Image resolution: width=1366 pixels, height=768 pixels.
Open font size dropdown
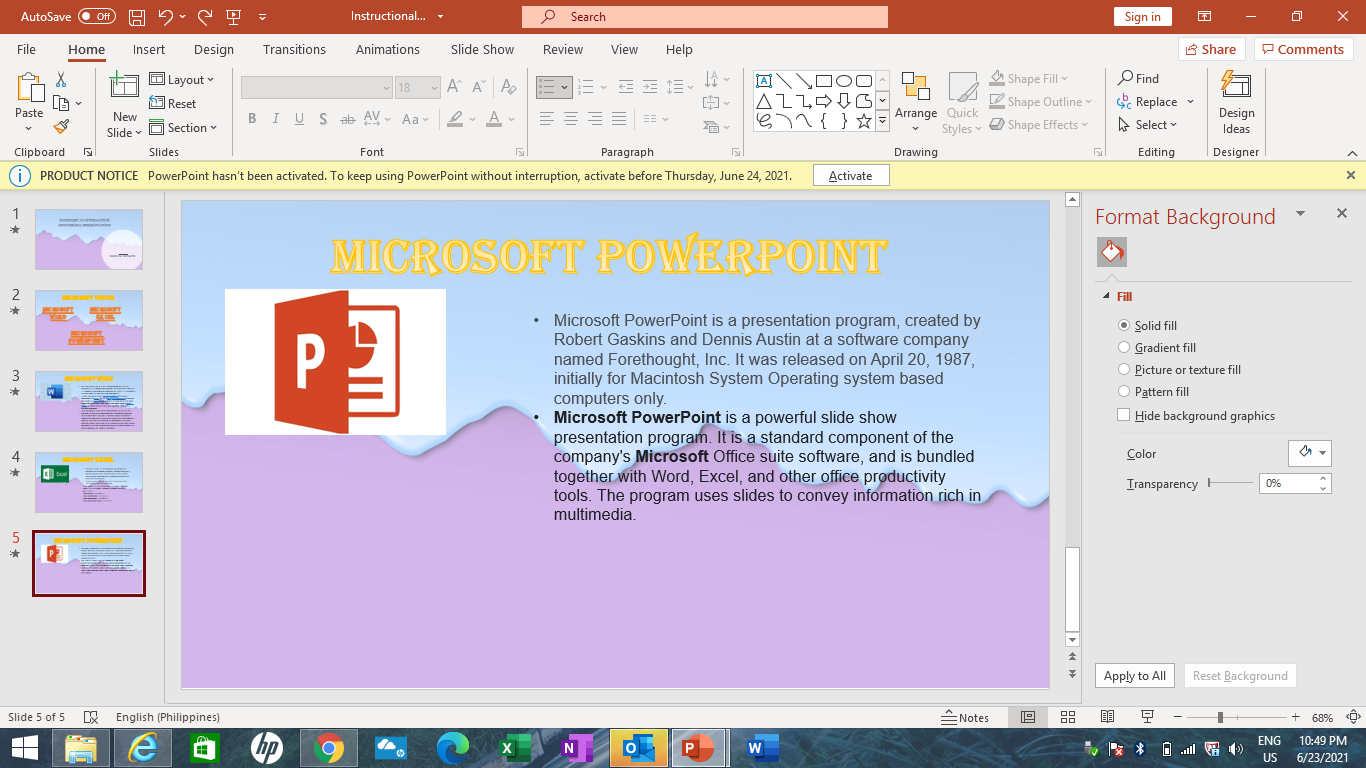tap(434, 88)
